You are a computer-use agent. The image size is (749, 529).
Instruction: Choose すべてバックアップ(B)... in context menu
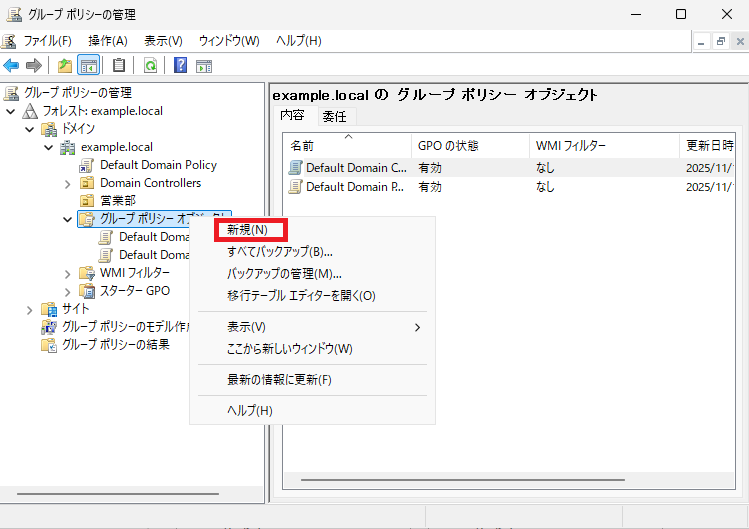point(279,252)
